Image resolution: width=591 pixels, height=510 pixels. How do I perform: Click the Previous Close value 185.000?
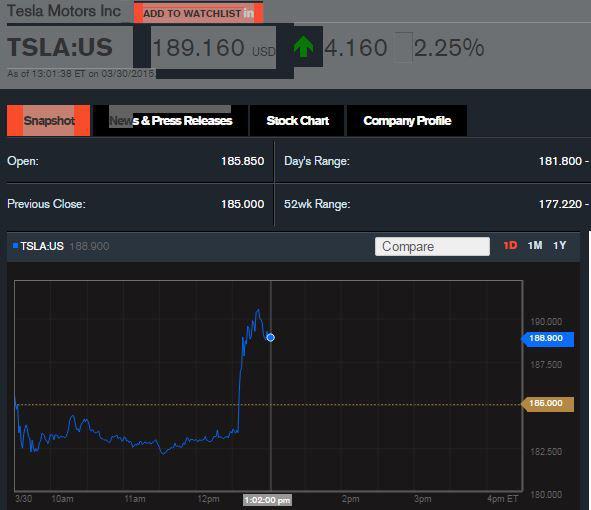(x=242, y=204)
